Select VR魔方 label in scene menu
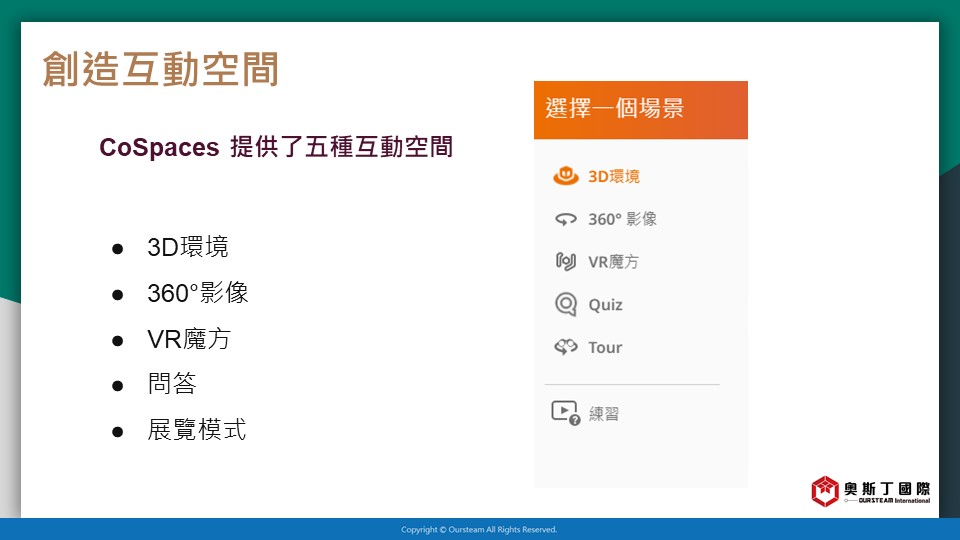Viewport: 960px width, 540px height. (613, 262)
